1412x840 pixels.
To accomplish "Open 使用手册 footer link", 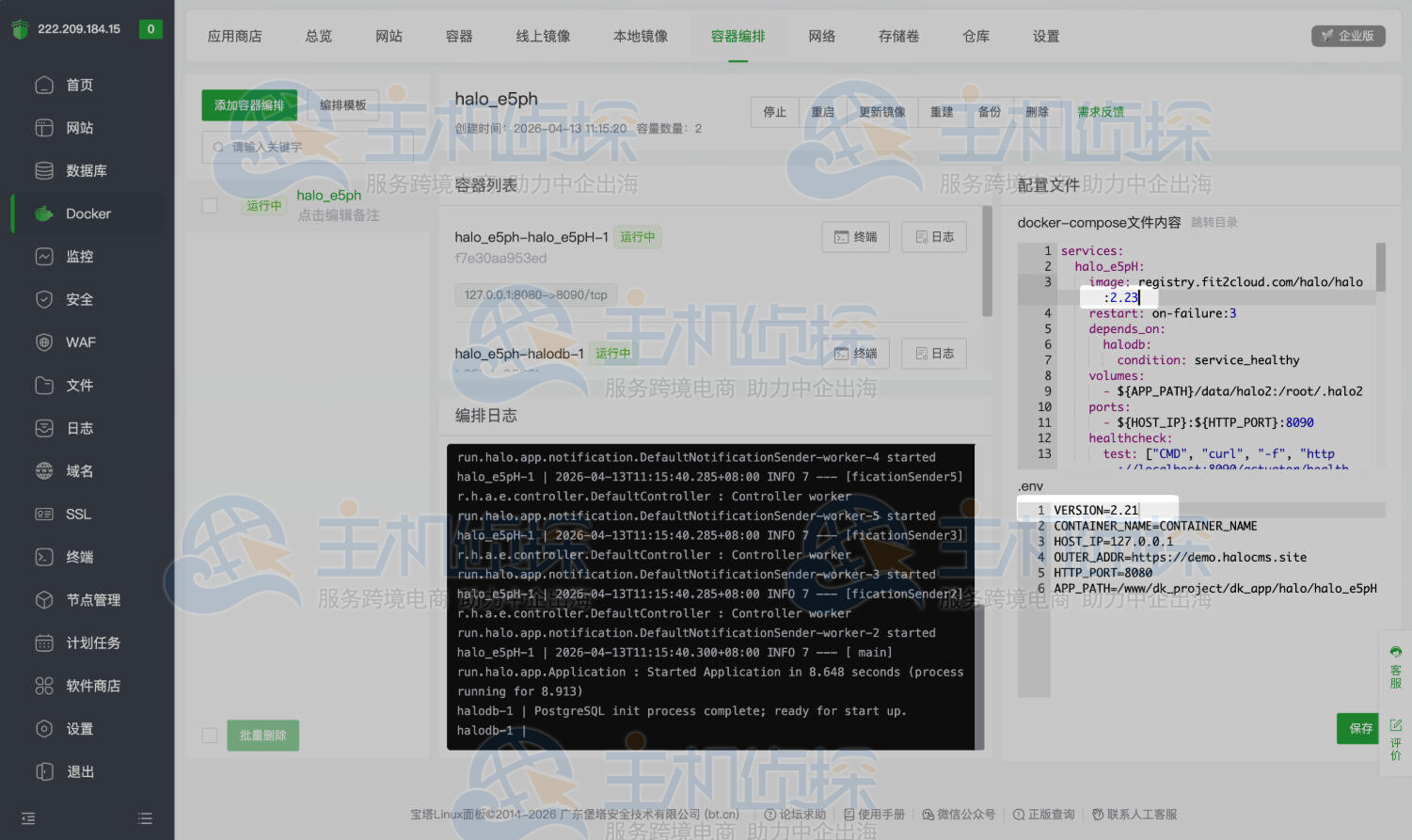I will pos(874,815).
